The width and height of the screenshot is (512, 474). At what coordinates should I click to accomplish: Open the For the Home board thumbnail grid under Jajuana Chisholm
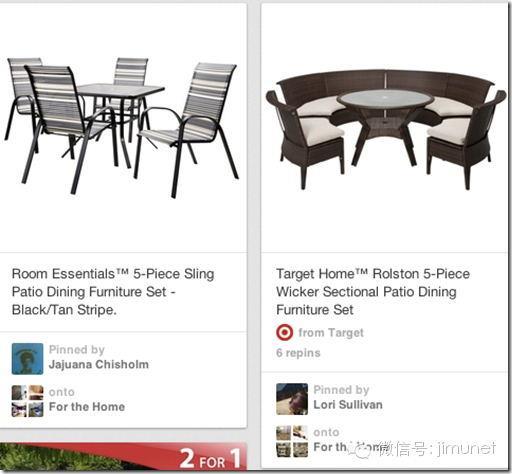coord(27,401)
